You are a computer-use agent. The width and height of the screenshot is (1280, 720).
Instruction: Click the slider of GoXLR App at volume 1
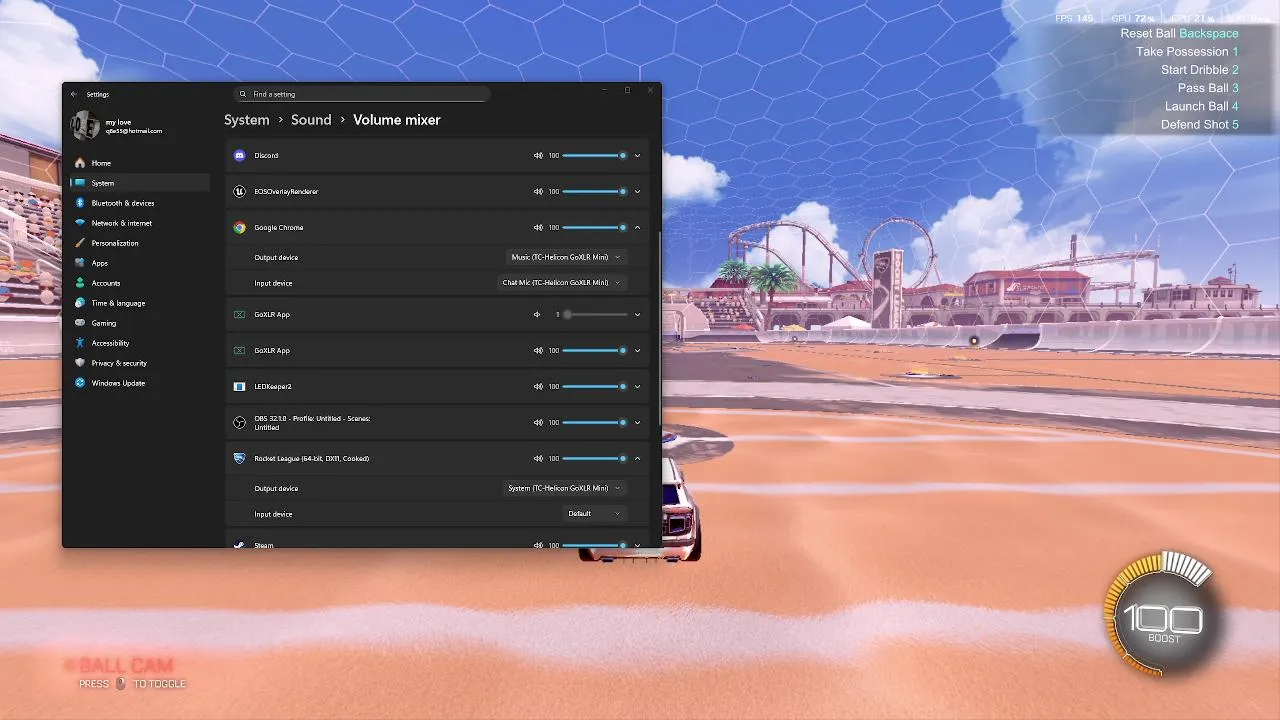tap(594, 314)
